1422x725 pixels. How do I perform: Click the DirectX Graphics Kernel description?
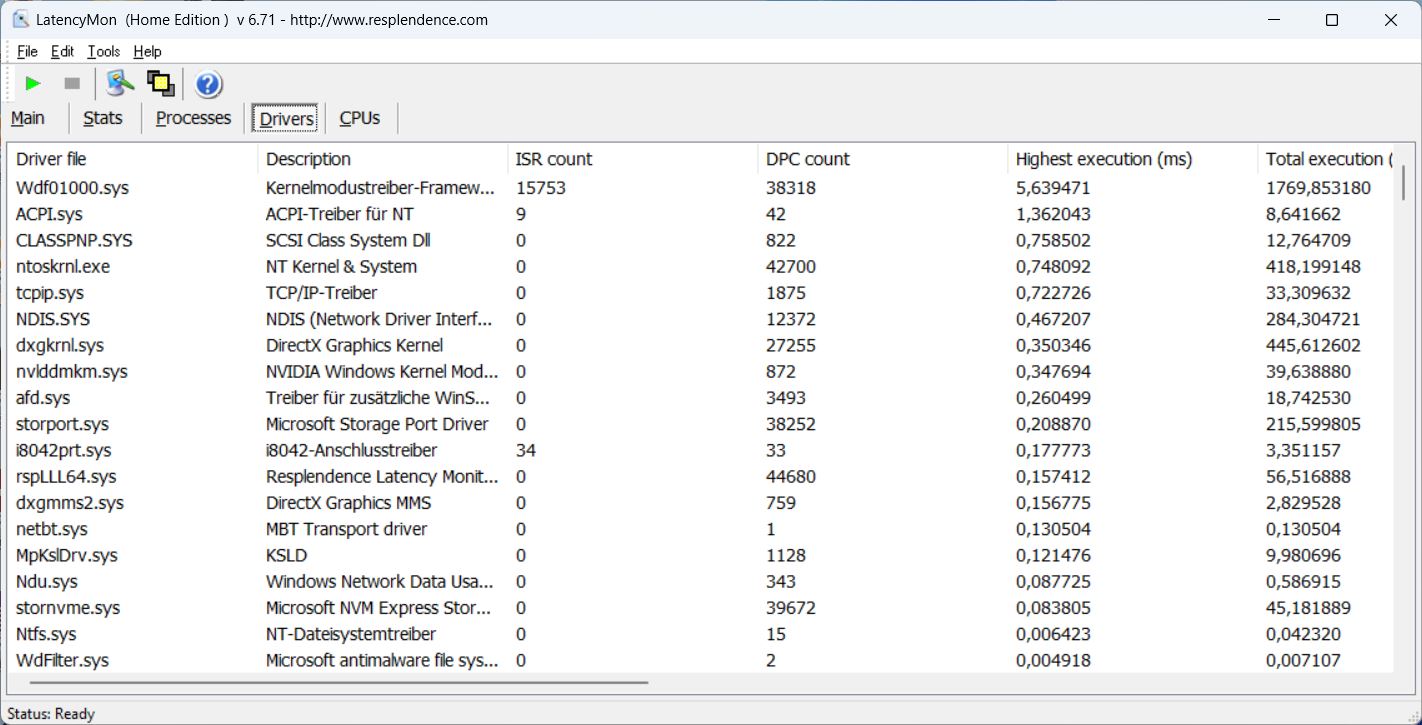[x=354, y=345]
